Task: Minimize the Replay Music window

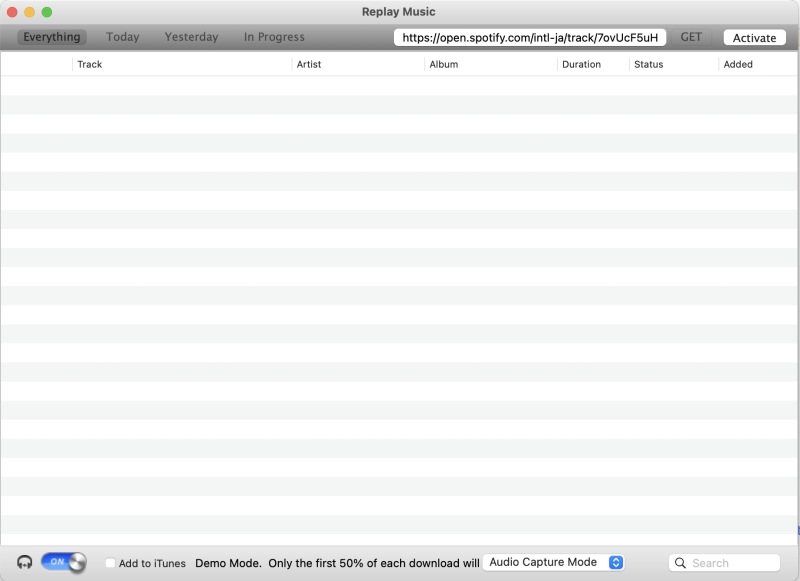Action: pyautogui.click(x=30, y=12)
